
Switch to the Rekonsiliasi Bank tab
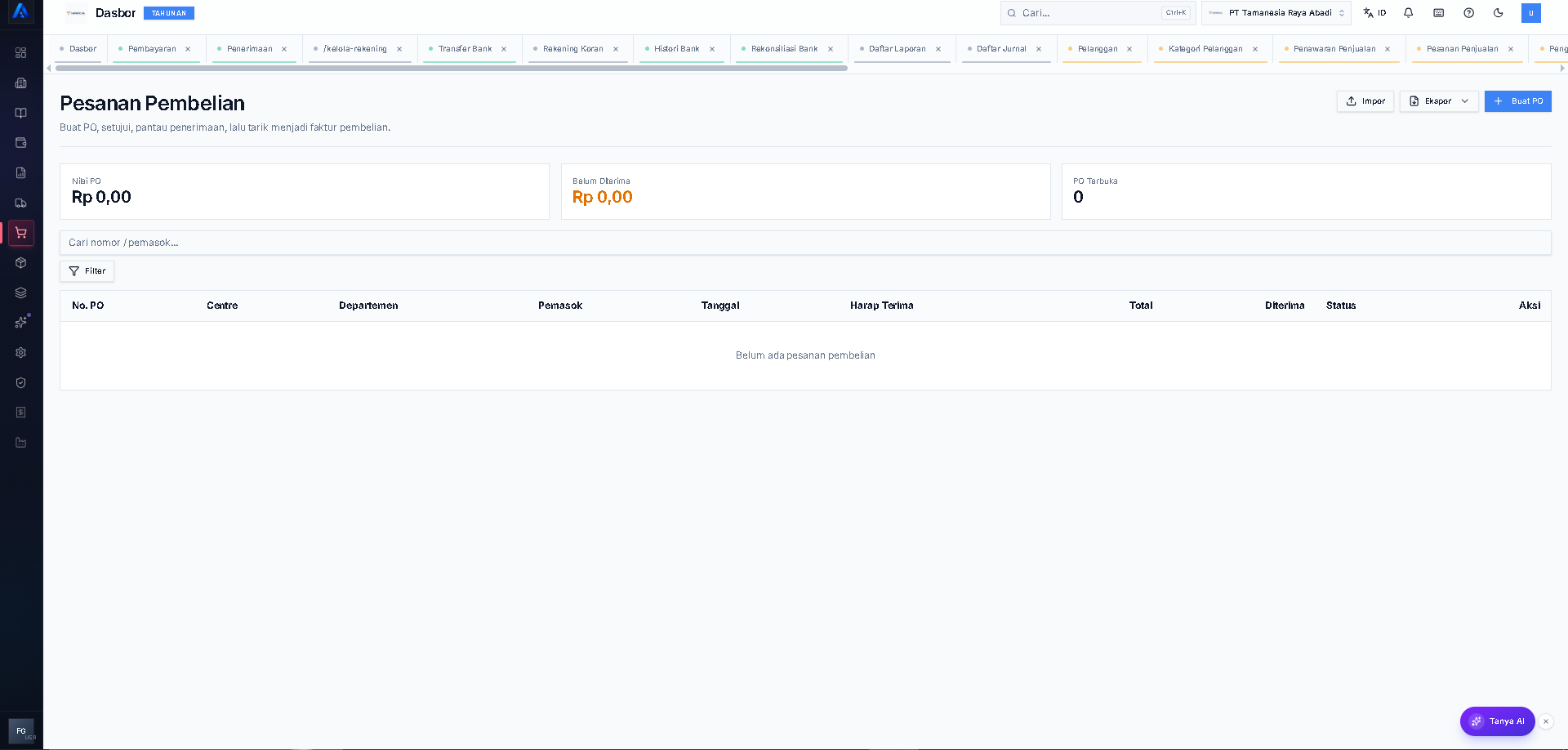pyautogui.click(x=784, y=49)
